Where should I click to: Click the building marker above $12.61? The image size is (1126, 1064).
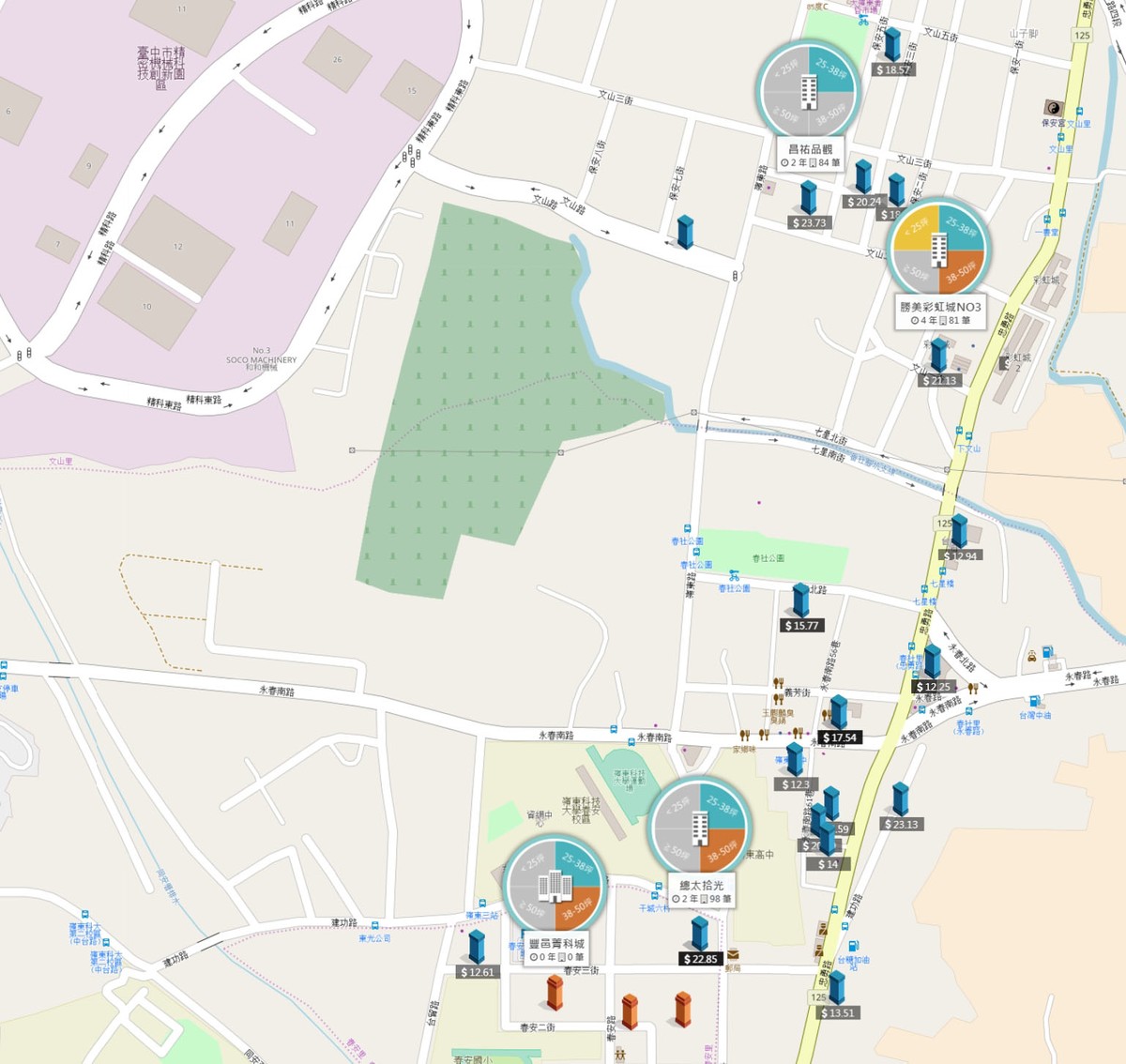click(x=477, y=947)
